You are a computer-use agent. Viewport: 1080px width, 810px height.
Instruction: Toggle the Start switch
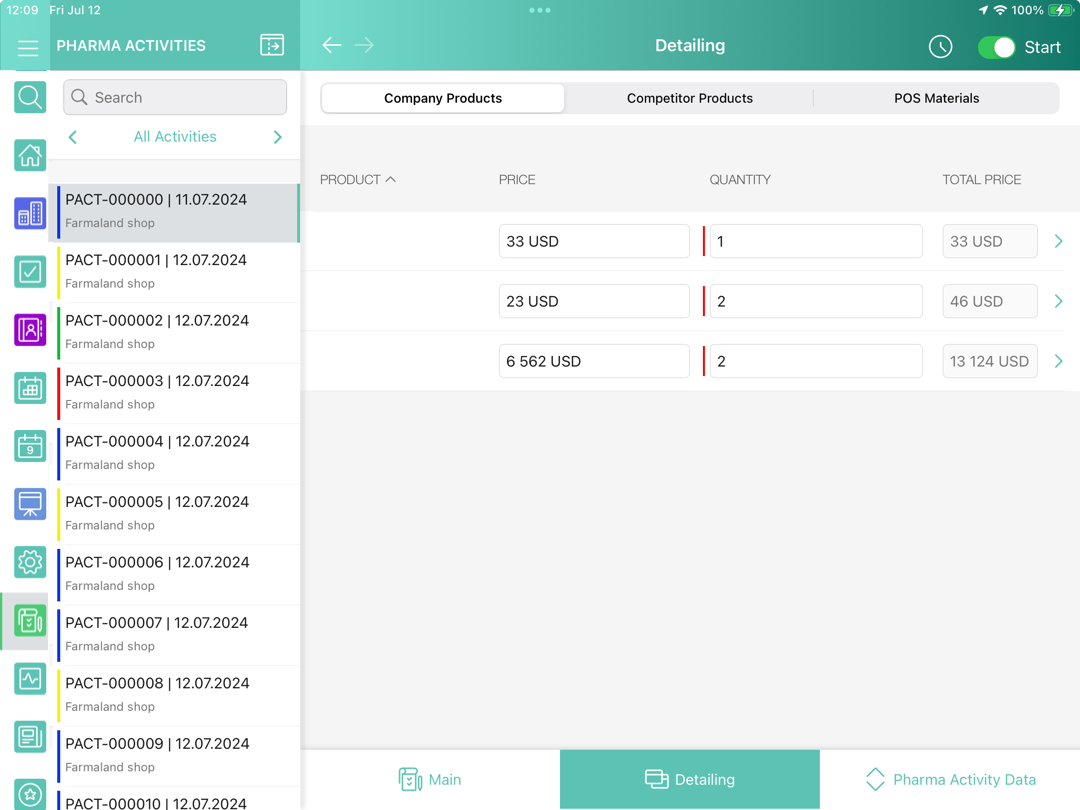tap(996, 47)
